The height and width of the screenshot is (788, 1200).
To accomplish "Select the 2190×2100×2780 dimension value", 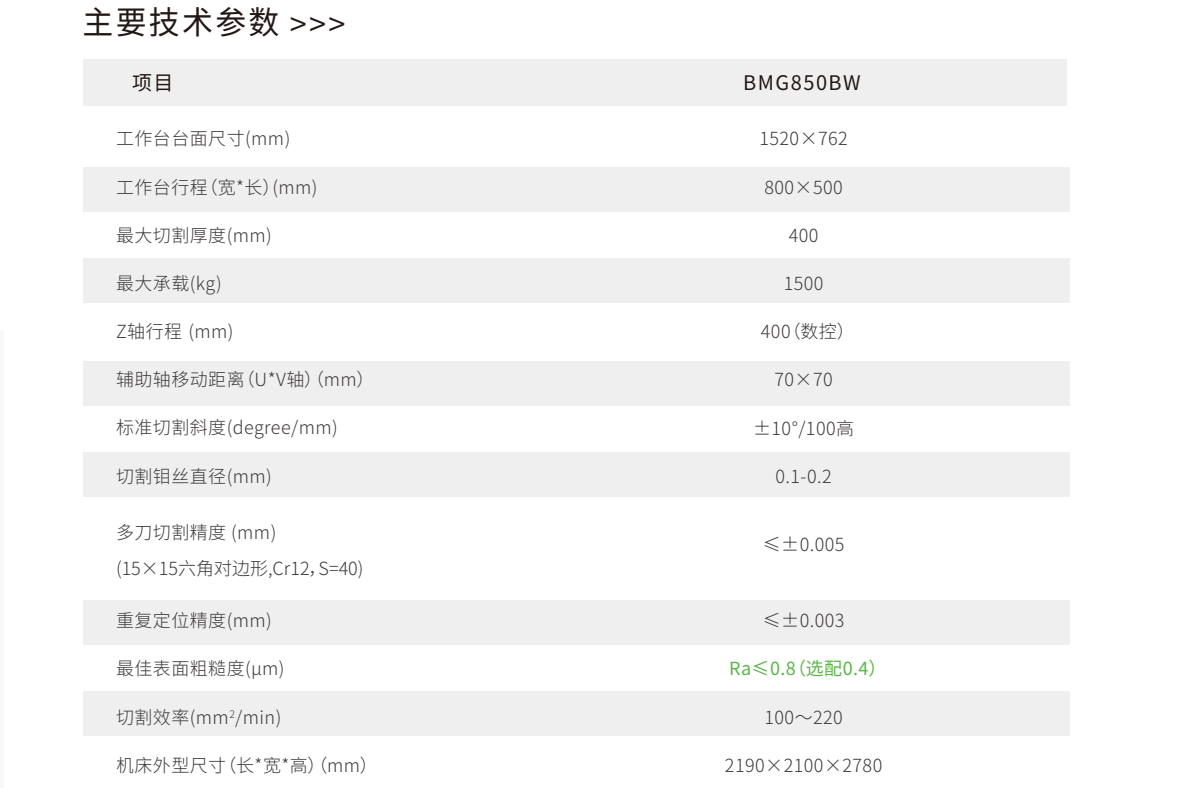I will (803, 767).
